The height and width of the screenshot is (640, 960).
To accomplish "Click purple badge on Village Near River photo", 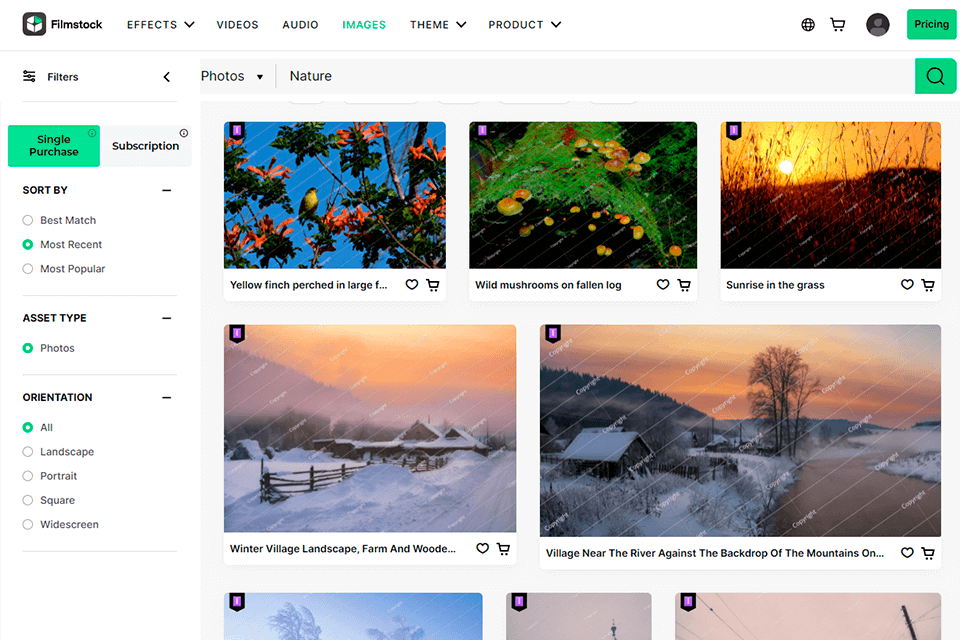I will [553, 334].
